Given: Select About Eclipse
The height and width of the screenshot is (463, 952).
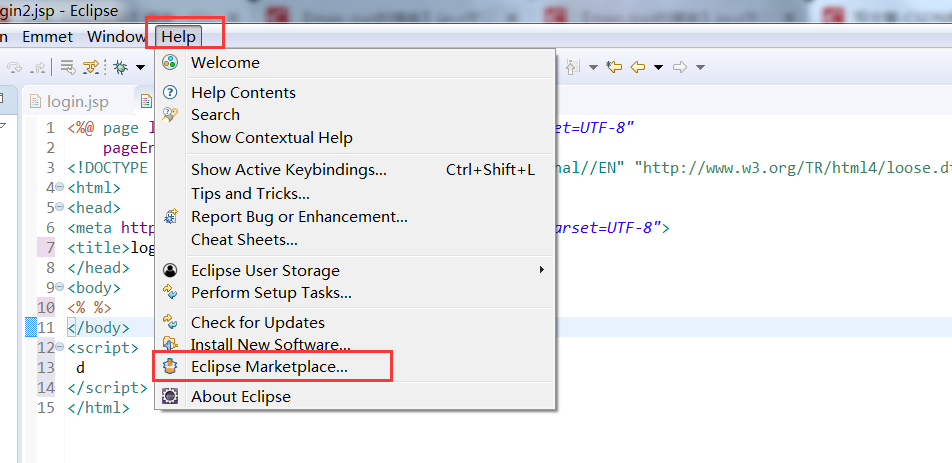Looking at the screenshot, I should (355, 397).
